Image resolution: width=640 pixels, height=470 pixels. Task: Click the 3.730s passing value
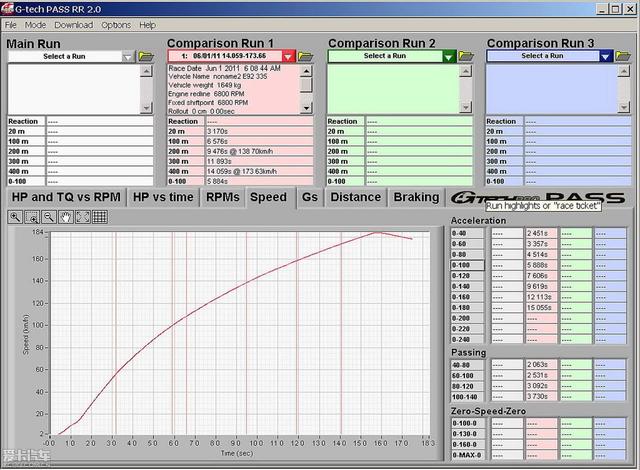tap(541, 397)
